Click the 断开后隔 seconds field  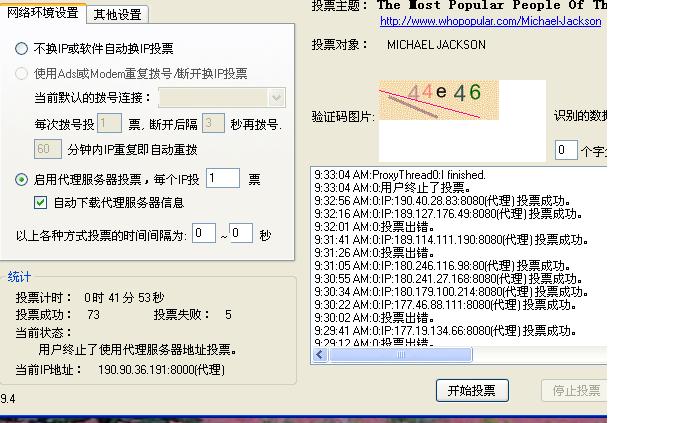pyautogui.click(x=213, y=124)
